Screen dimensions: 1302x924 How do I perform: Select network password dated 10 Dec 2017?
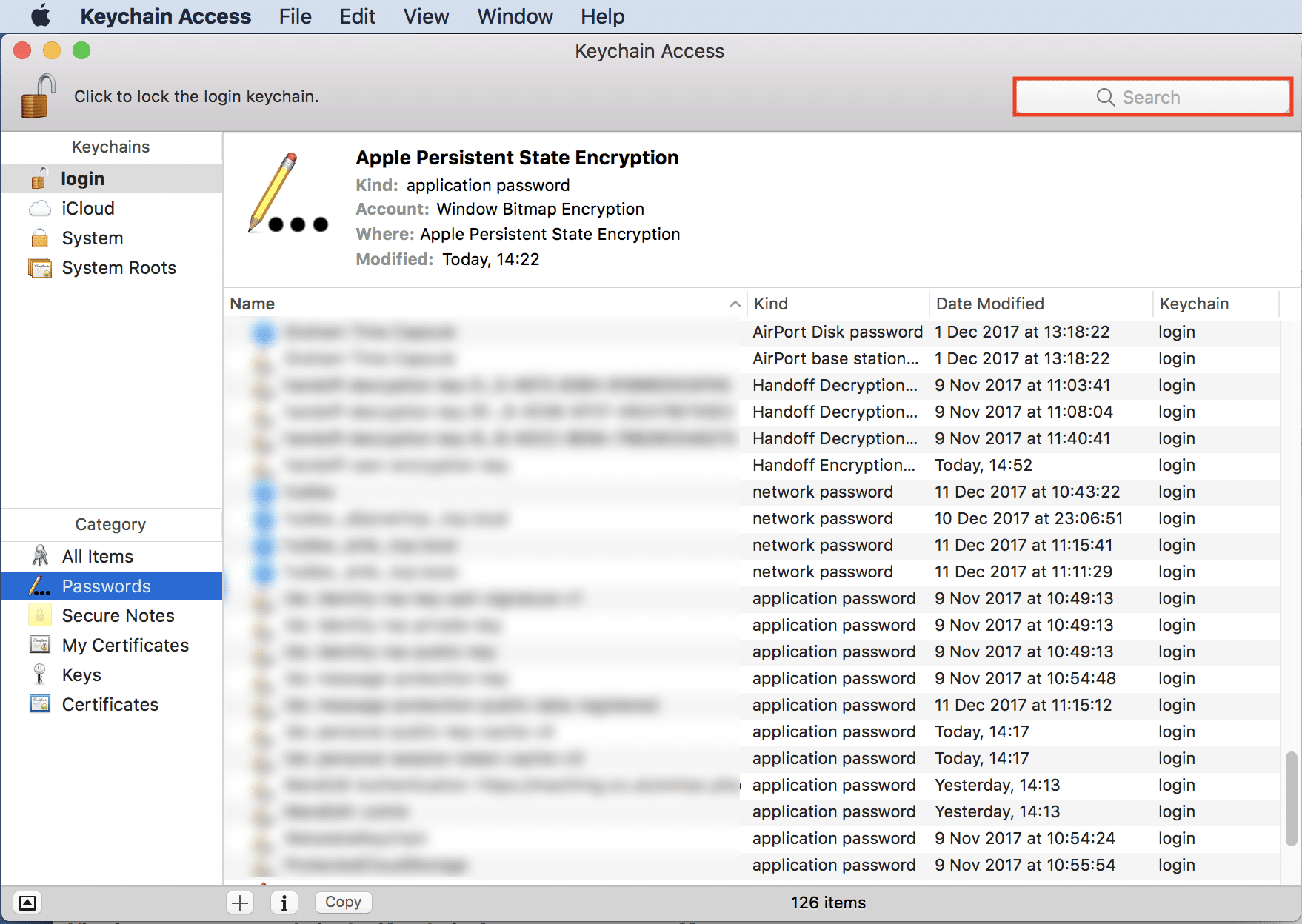click(x=752, y=518)
